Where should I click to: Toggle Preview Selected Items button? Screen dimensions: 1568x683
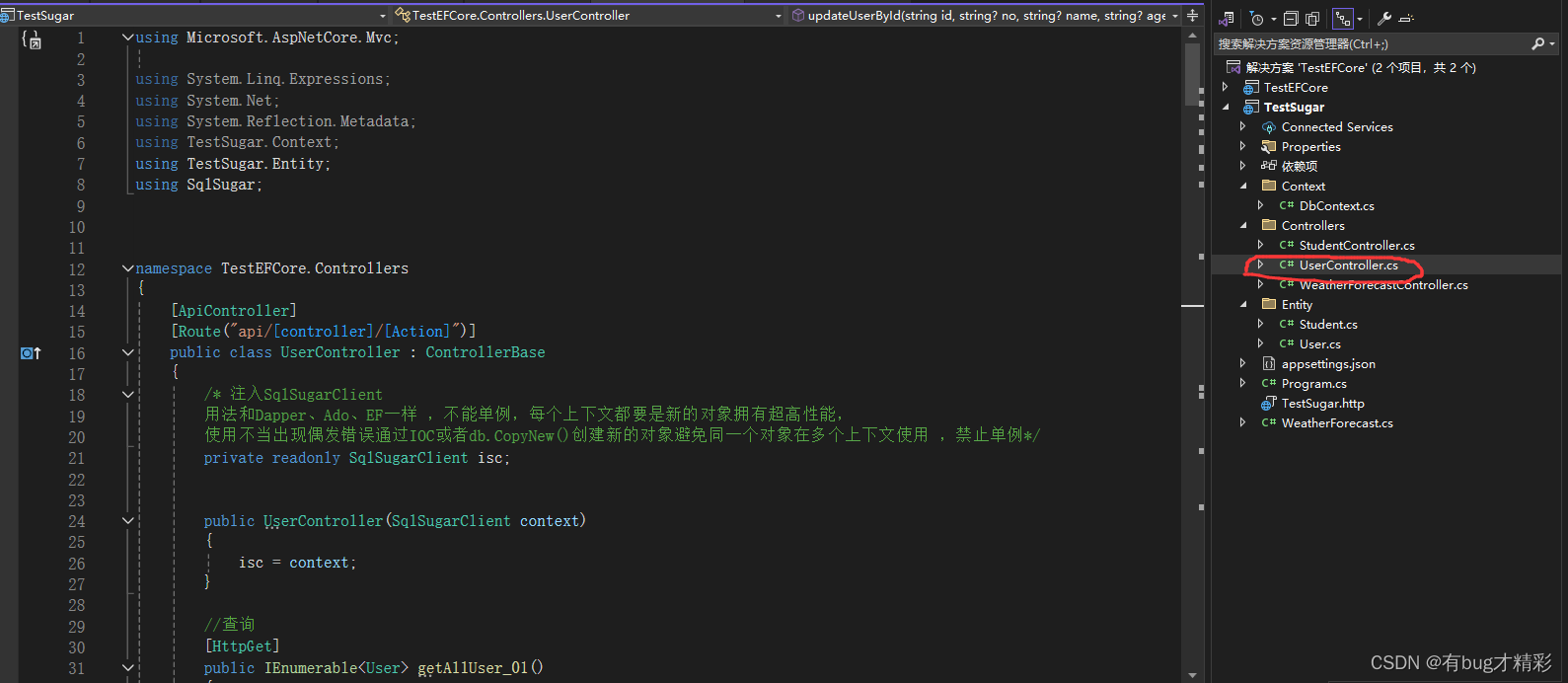(x=1406, y=18)
